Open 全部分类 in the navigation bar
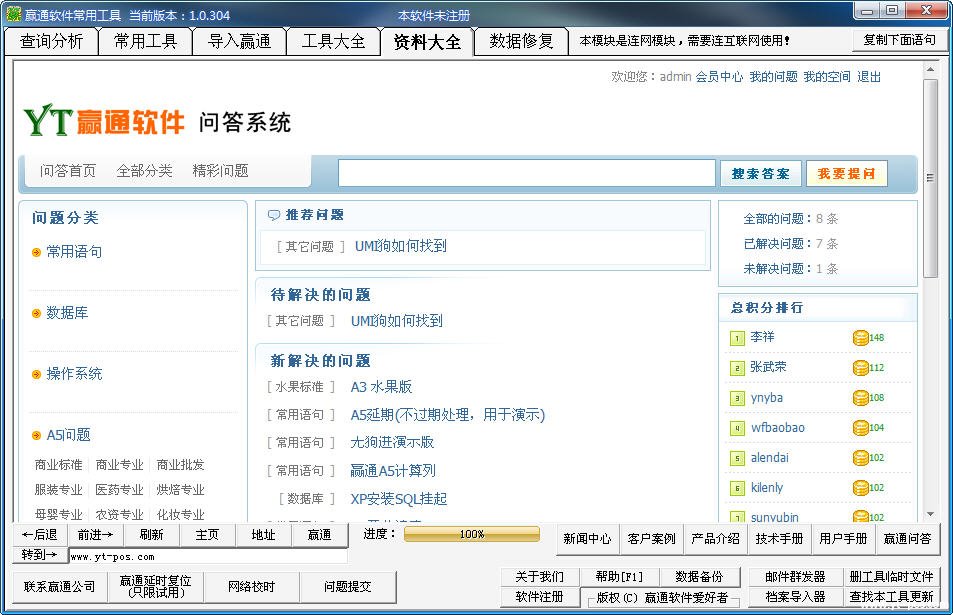953x615 pixels. [144, 171]
